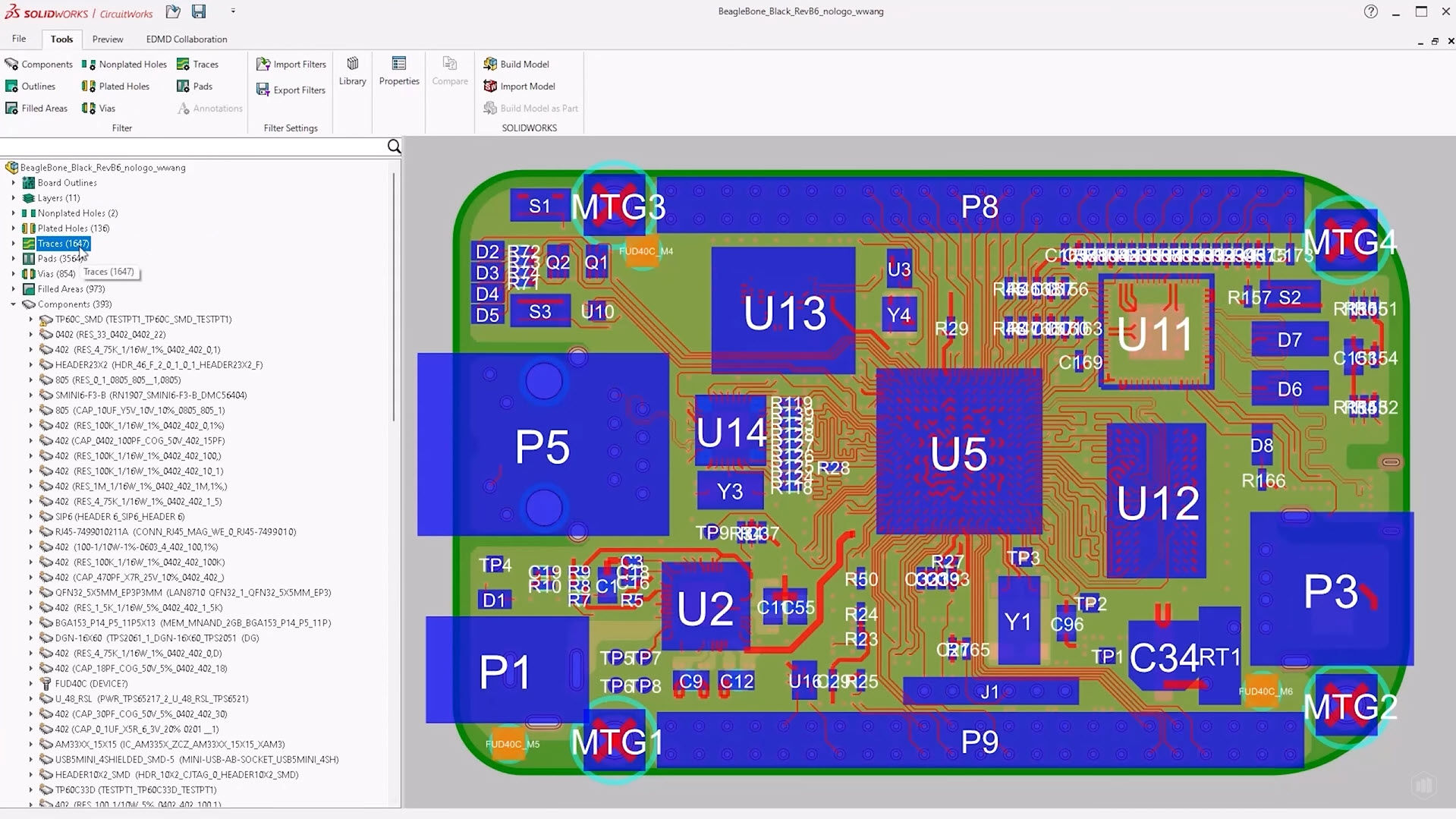Switch to the Preview tab
This screenshot has height=819, width=1456.
(x=108, y=39)
